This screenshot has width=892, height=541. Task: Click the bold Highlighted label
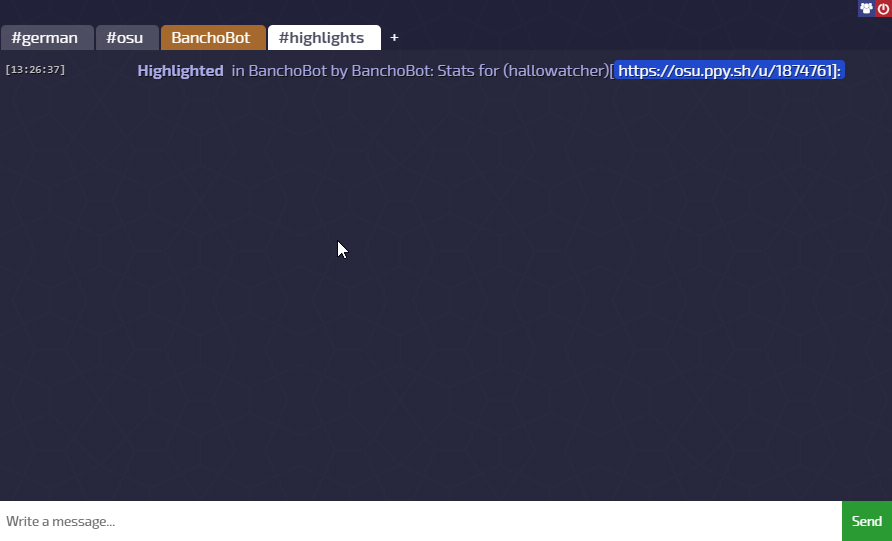[x=180, y=71]
